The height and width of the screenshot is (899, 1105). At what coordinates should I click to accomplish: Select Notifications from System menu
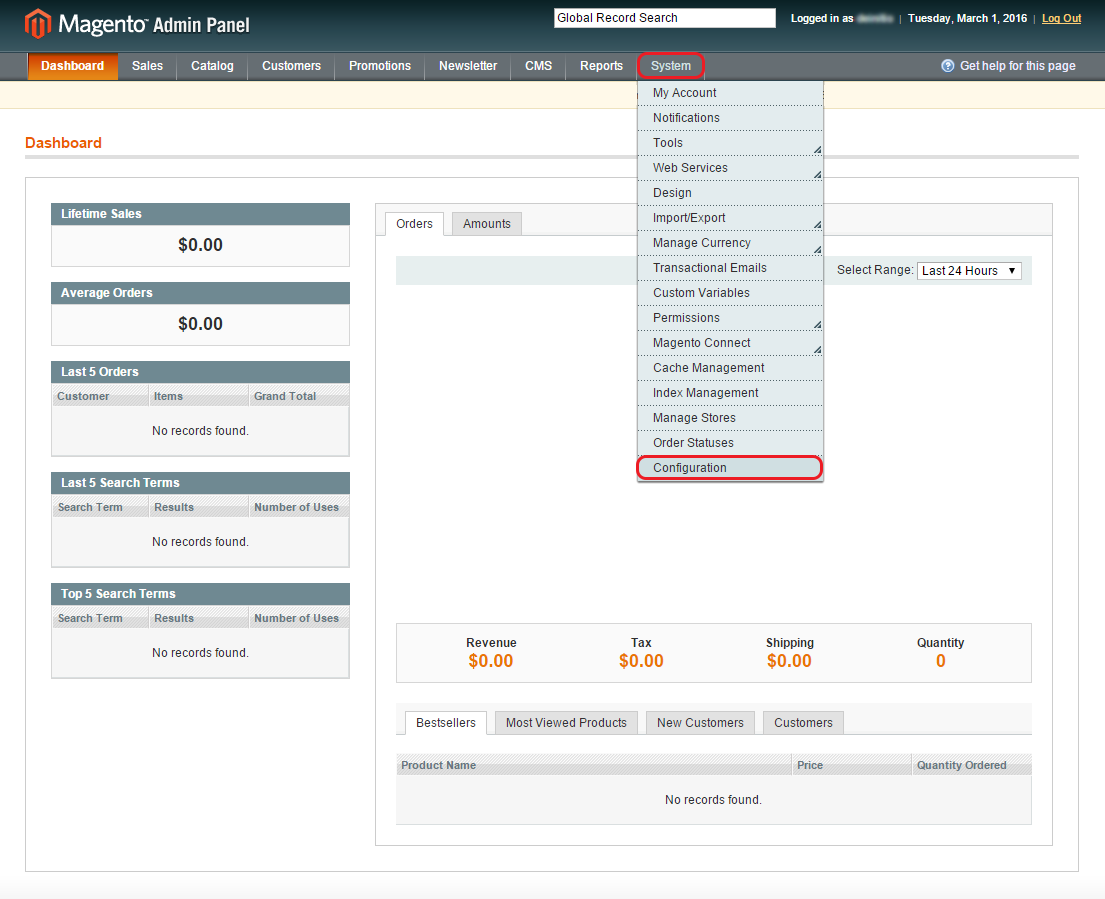(x=730, y=118)
